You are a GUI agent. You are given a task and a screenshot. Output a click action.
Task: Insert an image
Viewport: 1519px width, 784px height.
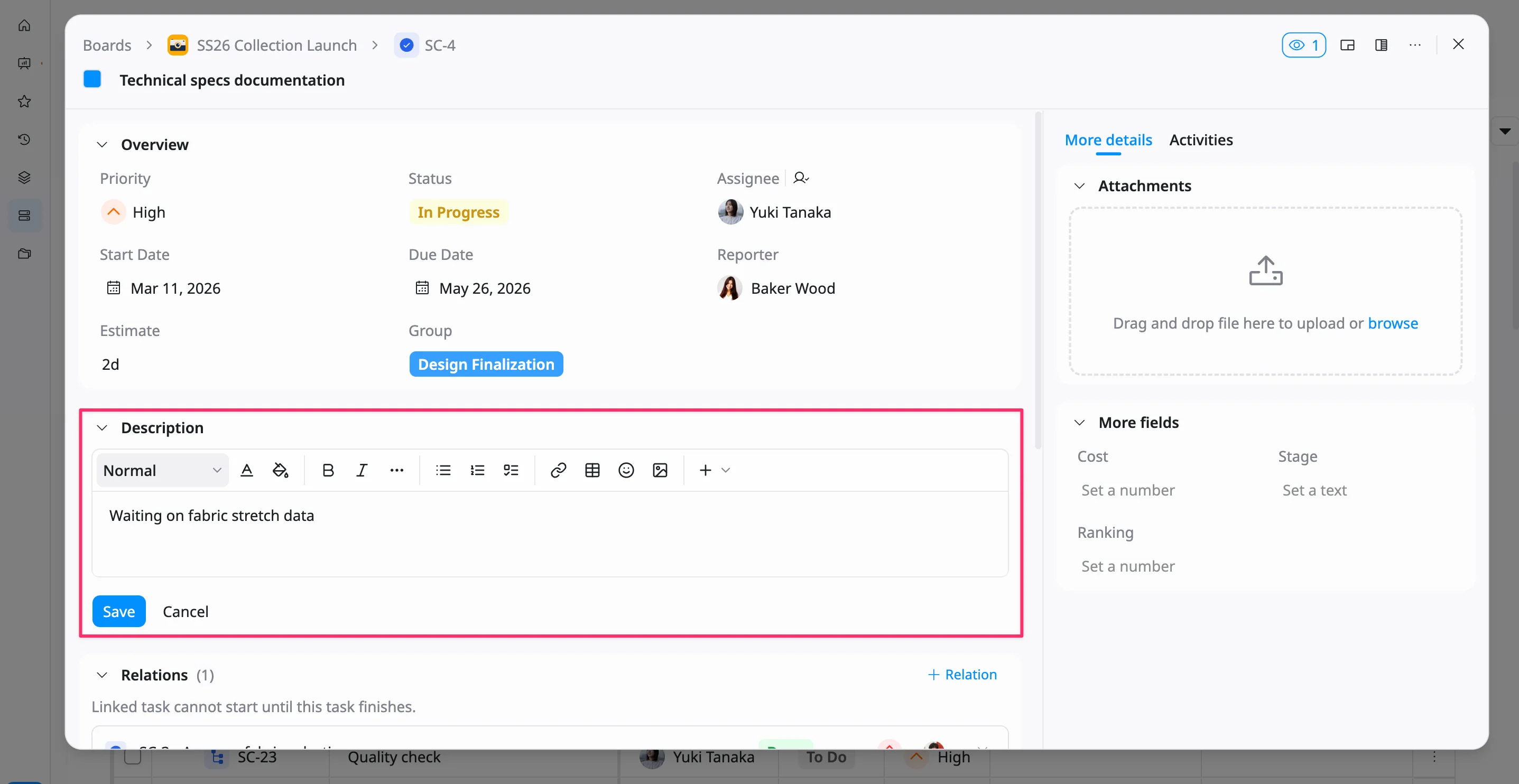click(x=660, y=470)
